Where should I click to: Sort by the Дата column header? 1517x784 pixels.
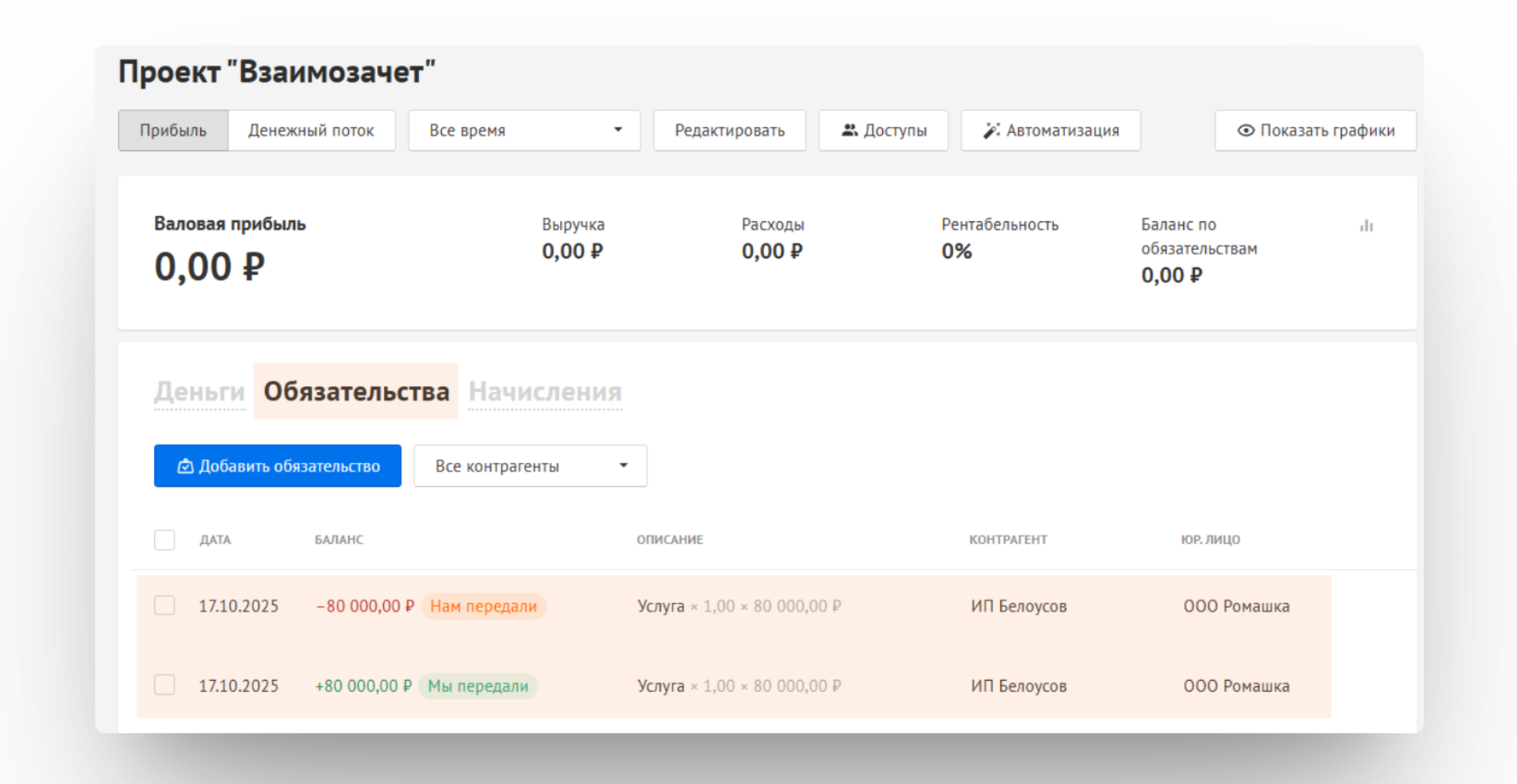click(215, 540)
